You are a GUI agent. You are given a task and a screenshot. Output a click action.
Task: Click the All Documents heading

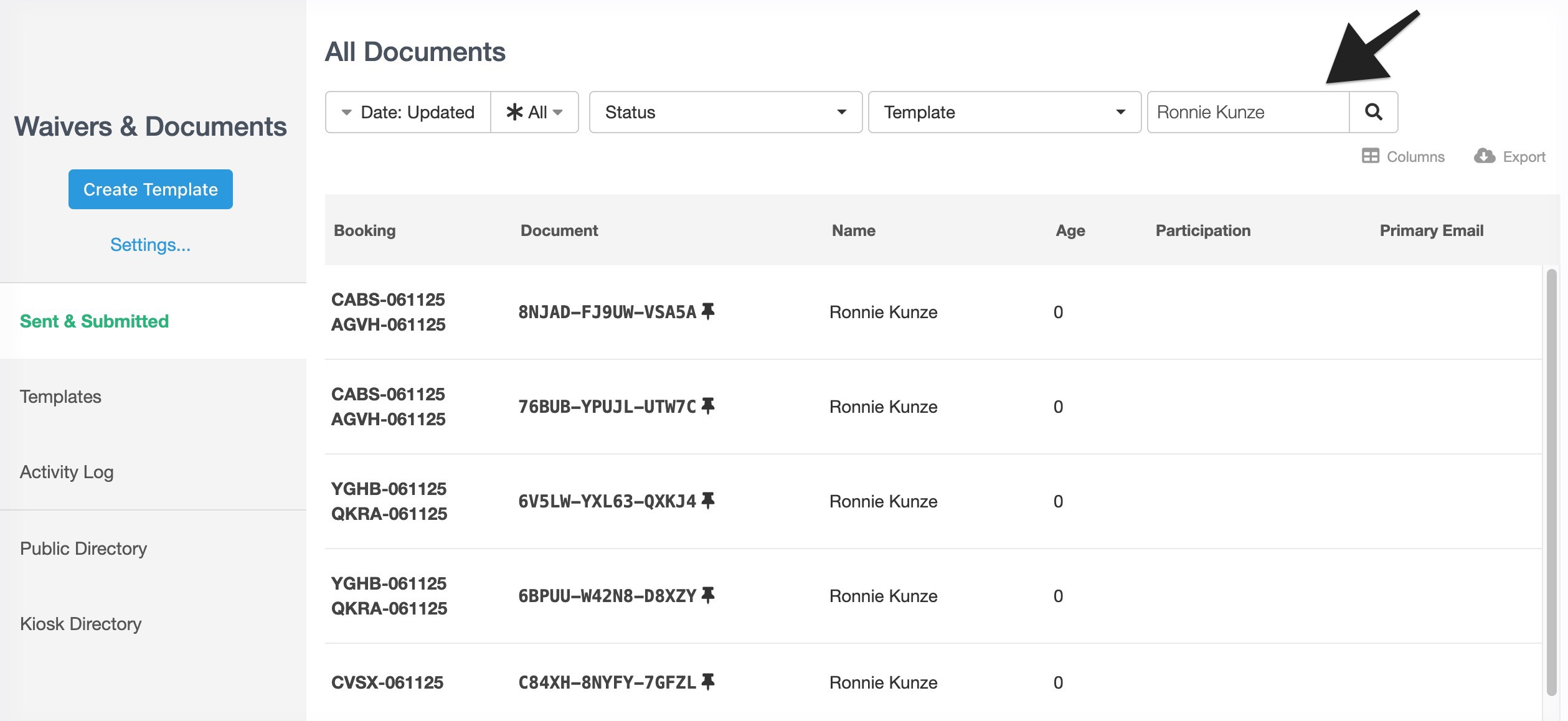point(415,52)
